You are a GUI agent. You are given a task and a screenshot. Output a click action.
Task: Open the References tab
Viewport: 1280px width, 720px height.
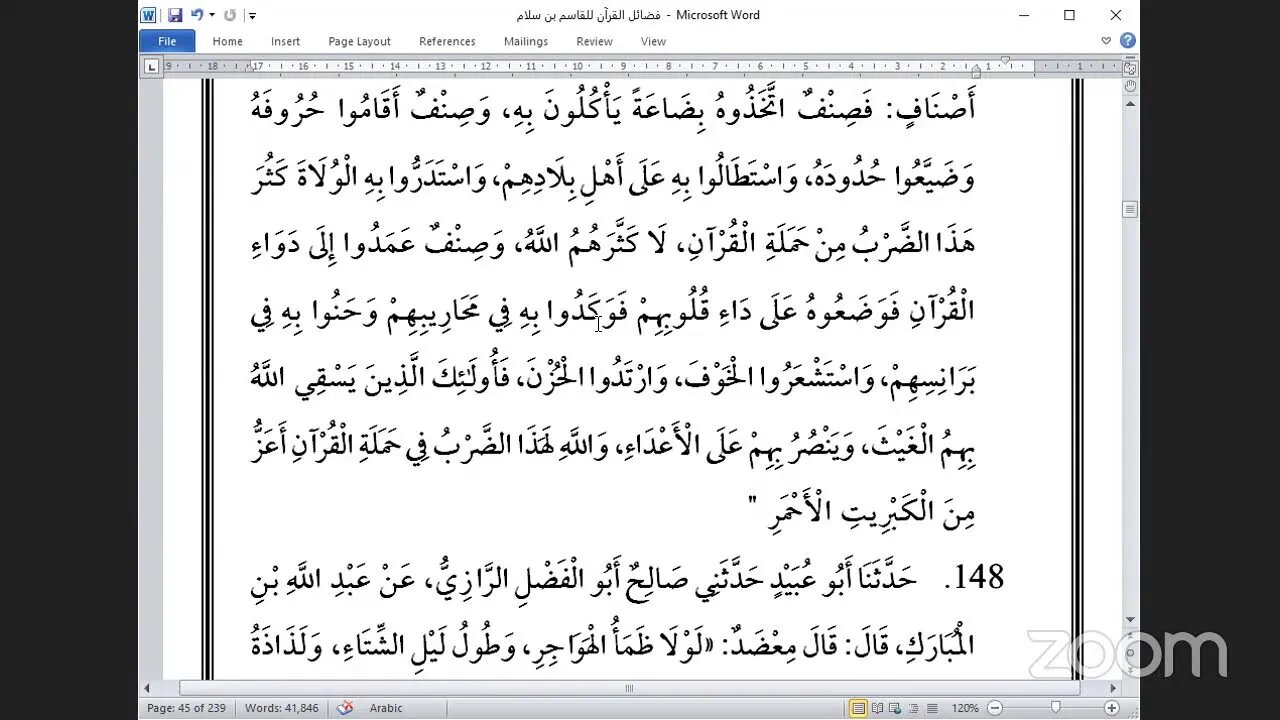point(447,41)
